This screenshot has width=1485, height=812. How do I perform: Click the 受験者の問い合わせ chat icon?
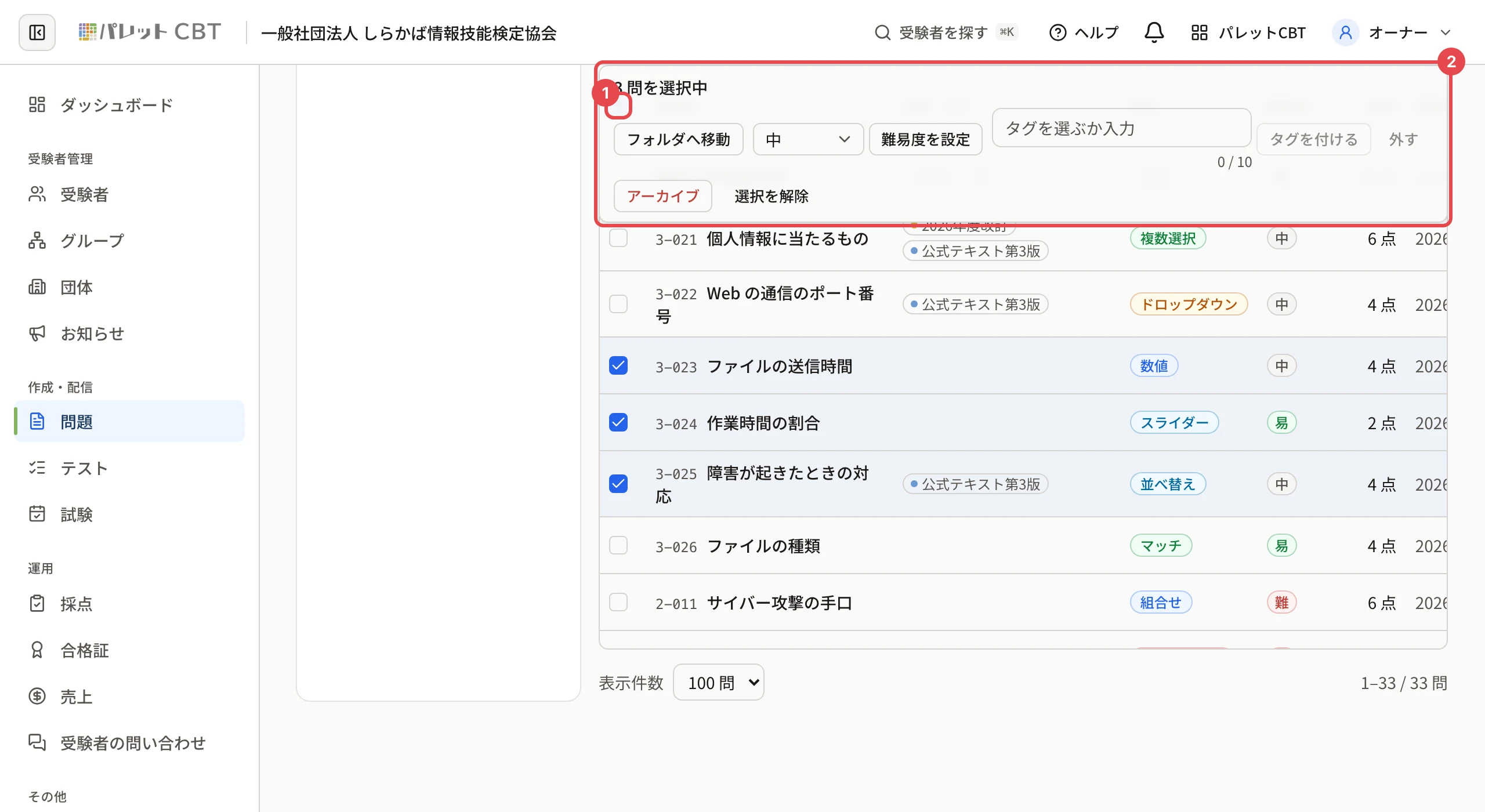point(37,743)
